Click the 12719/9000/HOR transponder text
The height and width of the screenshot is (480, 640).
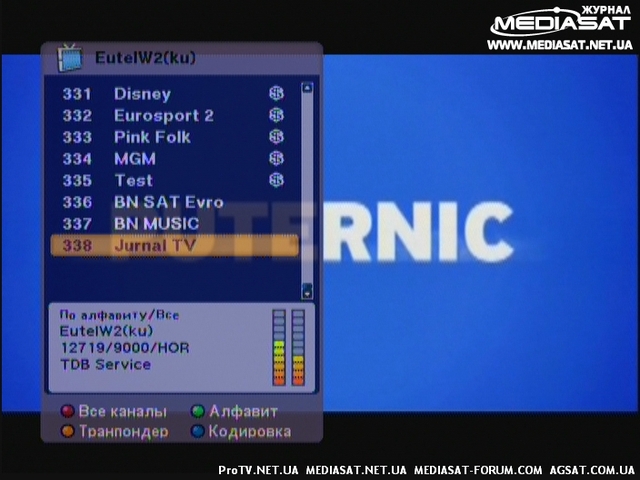[125, 348]
